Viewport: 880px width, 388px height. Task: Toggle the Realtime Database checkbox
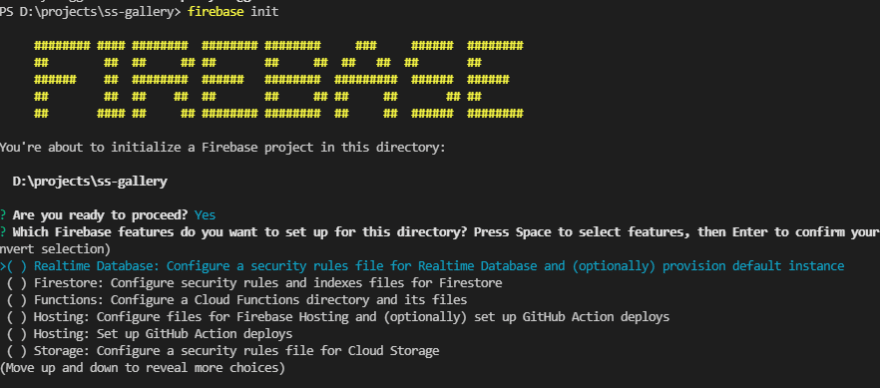point(17,266)
